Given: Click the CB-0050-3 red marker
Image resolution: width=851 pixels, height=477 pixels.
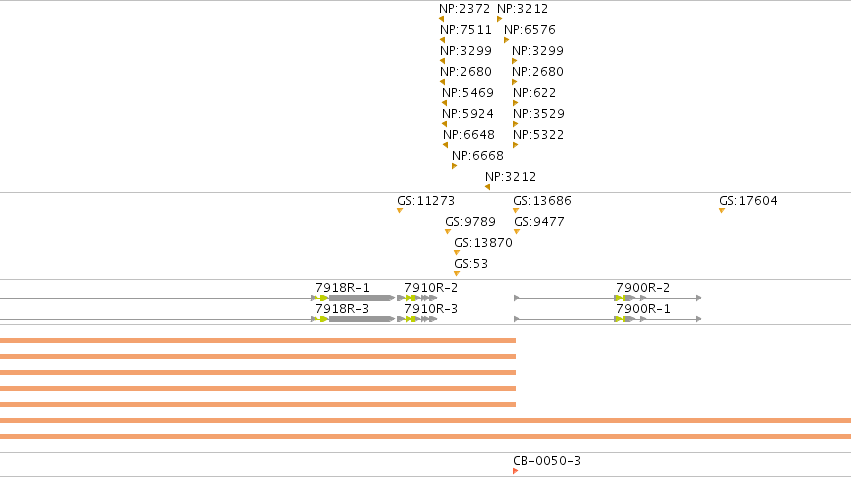Looking at the screenshot, I should [x=516, y=471].
